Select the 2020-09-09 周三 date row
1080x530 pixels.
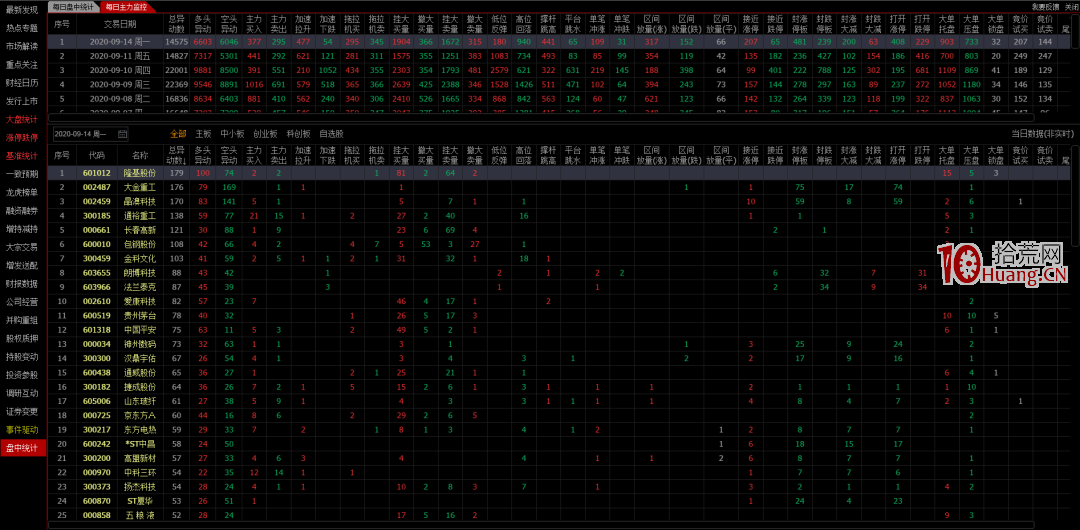tap(559, 84)
